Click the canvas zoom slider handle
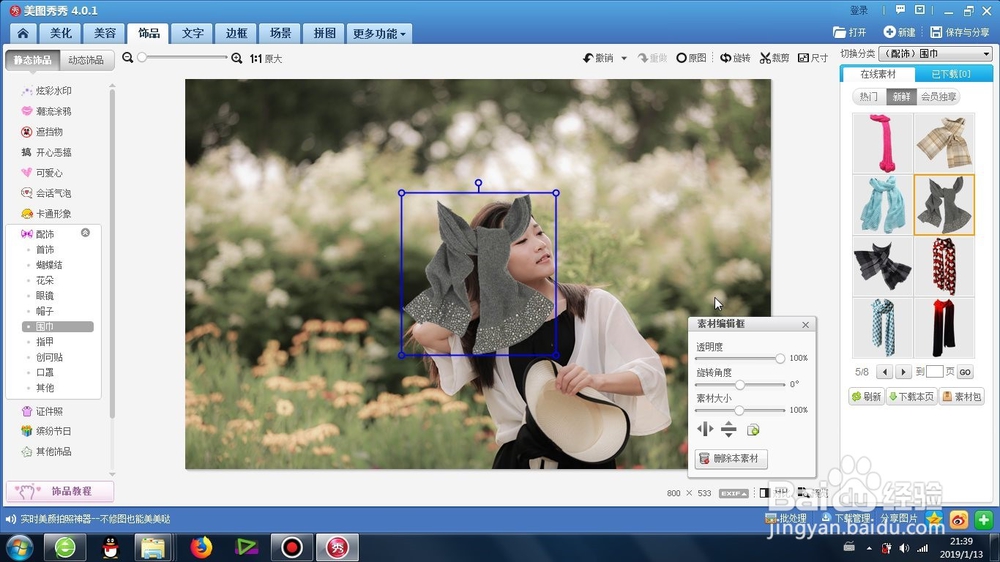1000x562 pixels. coord(142,57)
